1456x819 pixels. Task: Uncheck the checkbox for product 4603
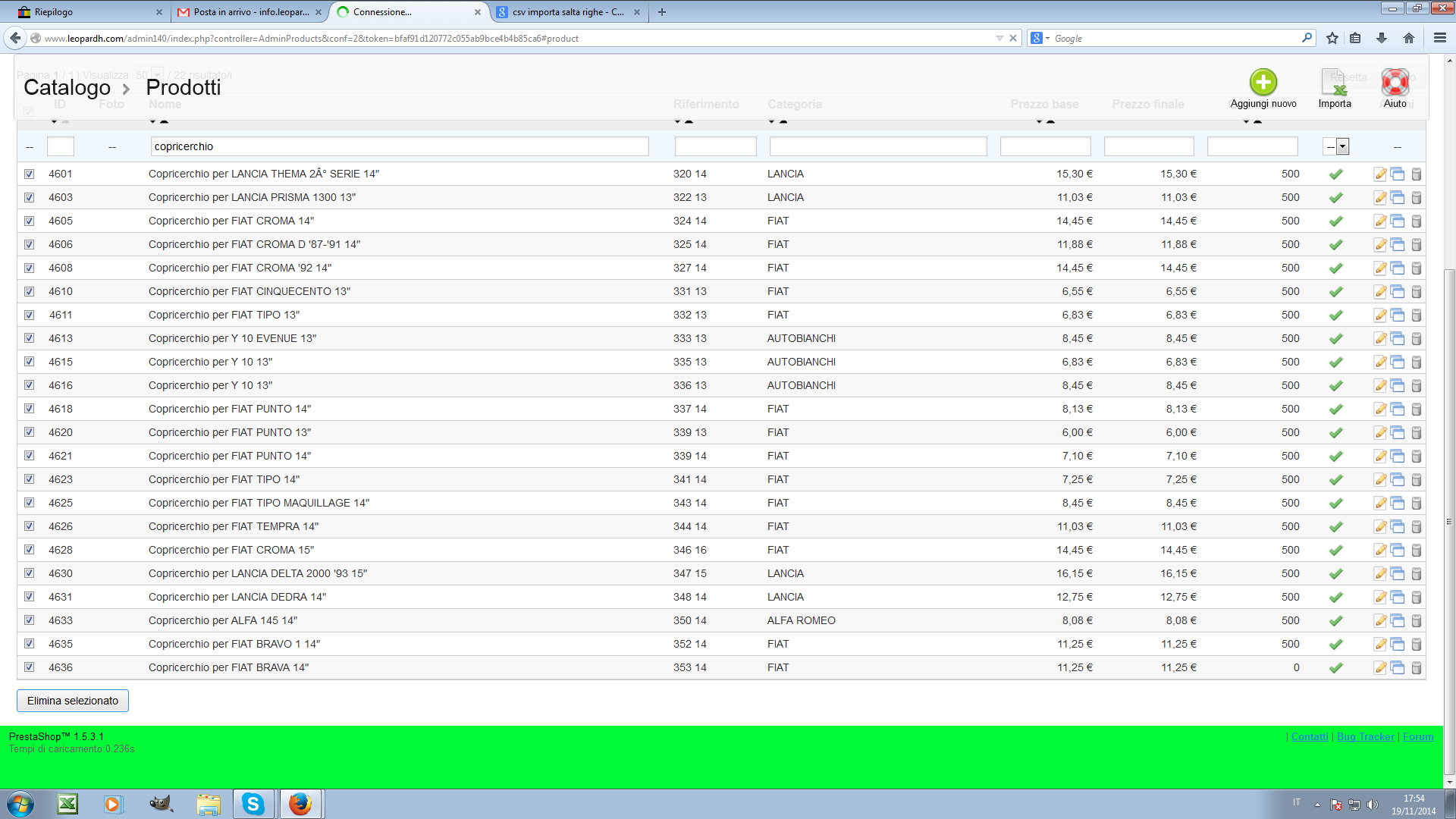tap(30, 198)
